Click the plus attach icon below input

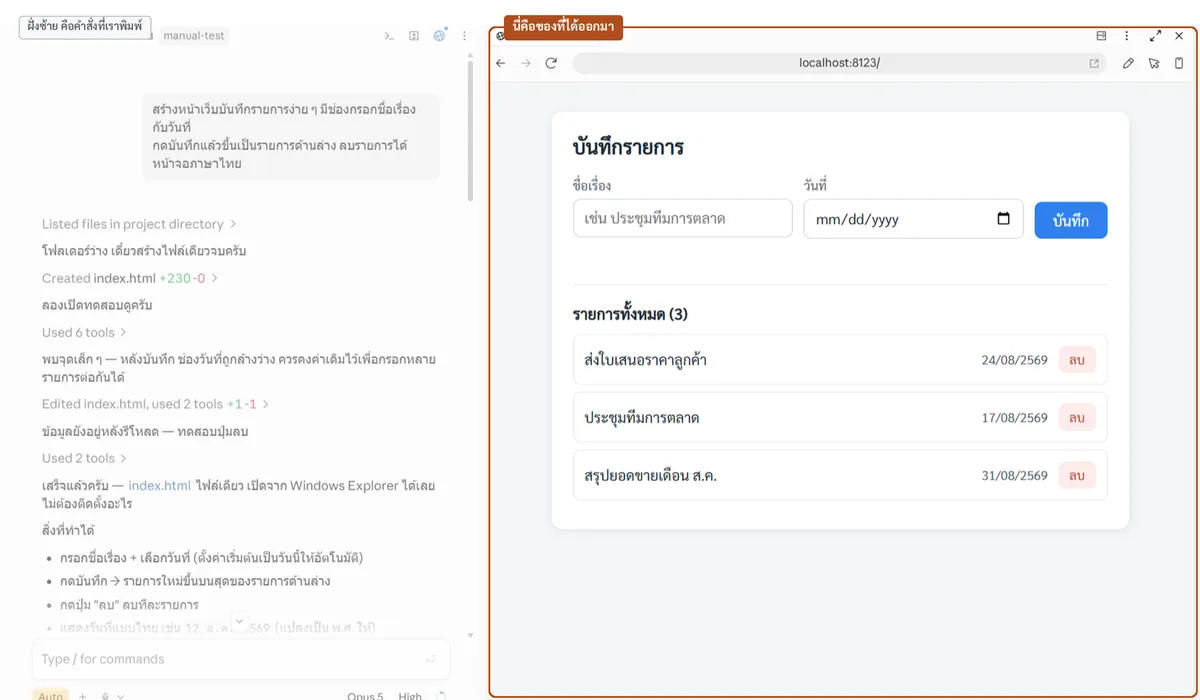(x=83, y=695)
